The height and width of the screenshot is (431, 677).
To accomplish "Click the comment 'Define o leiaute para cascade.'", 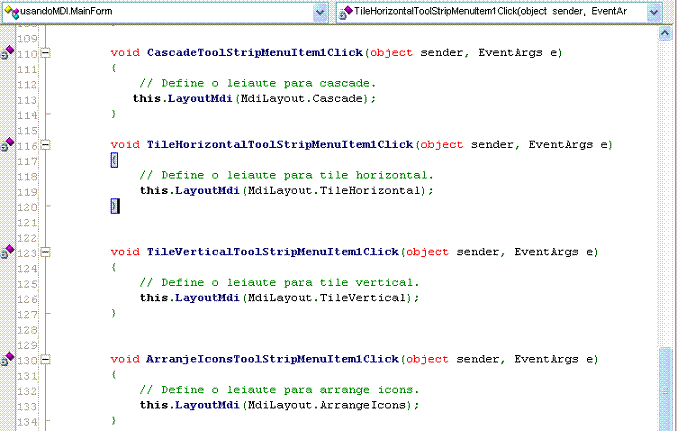I will point(258,83).
